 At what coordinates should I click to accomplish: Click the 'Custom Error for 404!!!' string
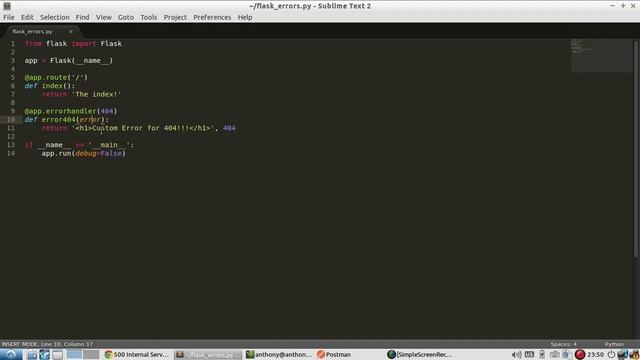click(x=143, y=128)
